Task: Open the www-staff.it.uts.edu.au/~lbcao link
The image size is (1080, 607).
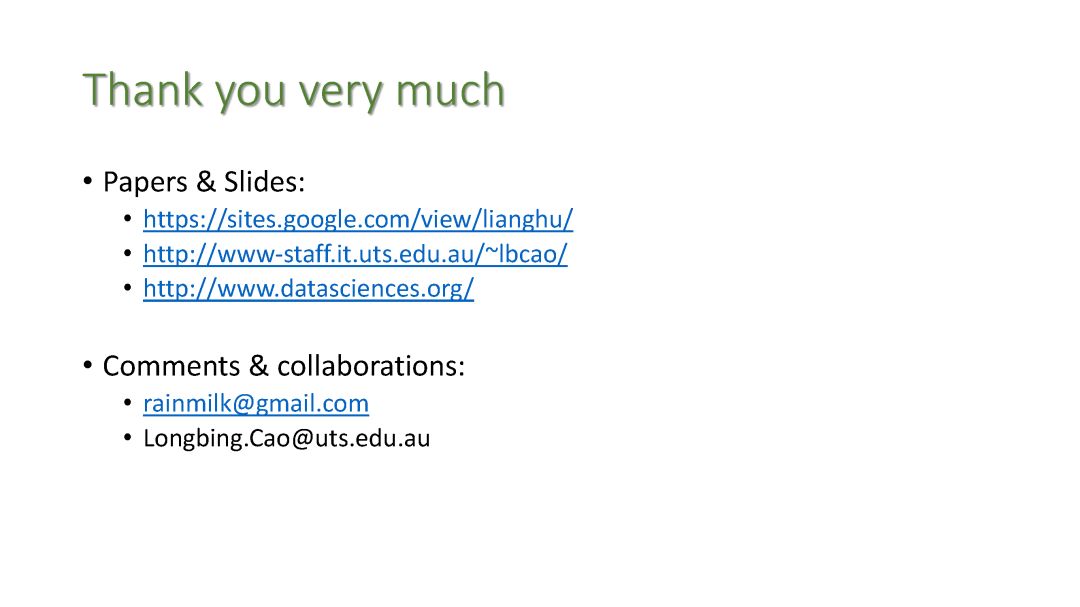Action: tap(355, 254)
